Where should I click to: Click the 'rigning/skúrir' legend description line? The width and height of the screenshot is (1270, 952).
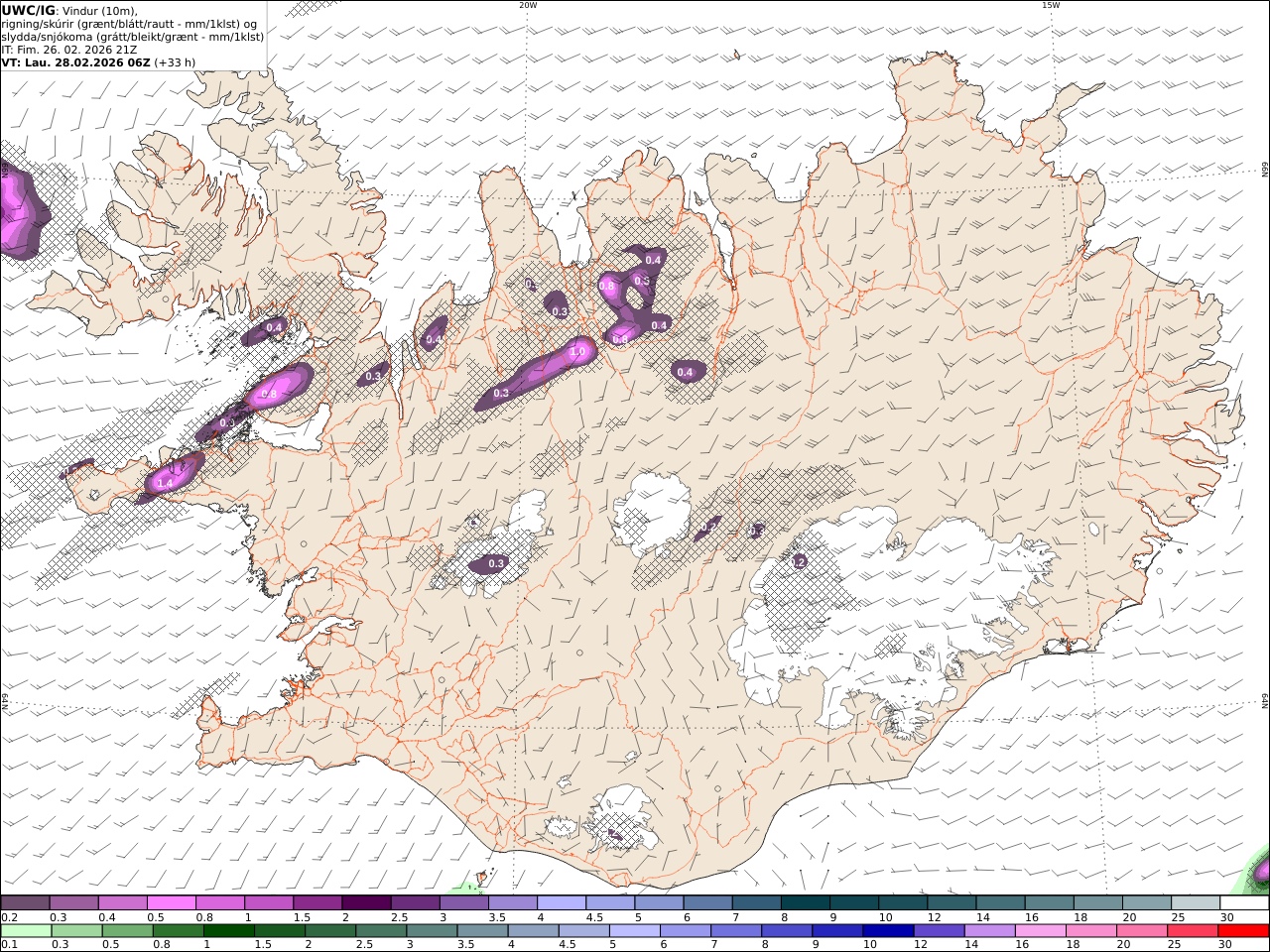pos(129,24)
